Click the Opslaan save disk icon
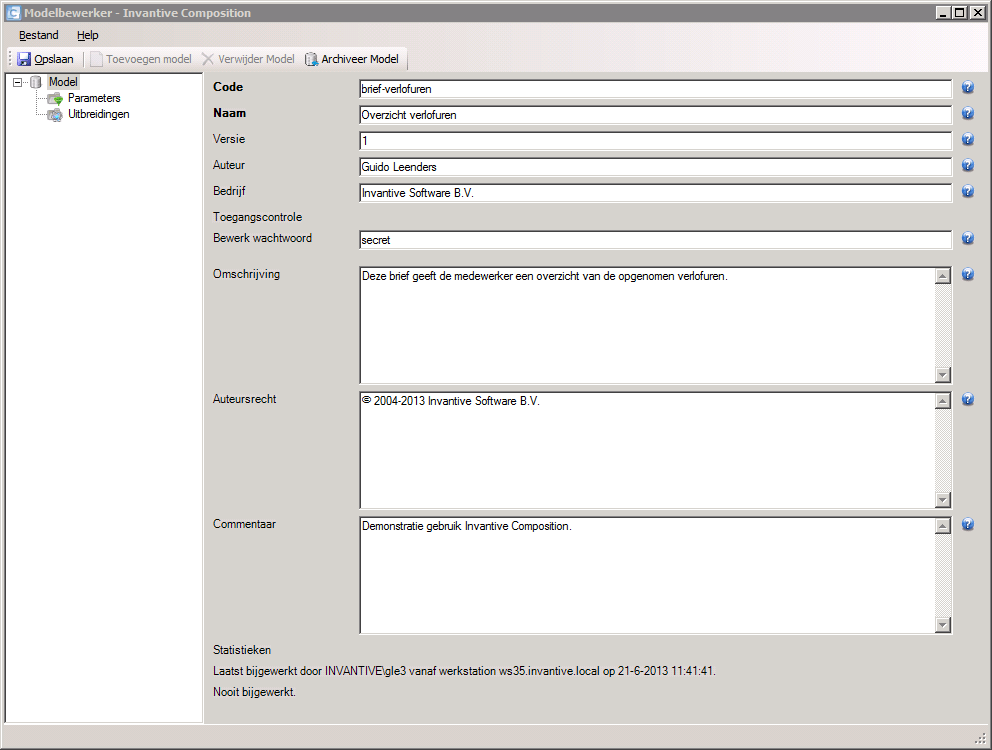Image resolution: width=992 pixels, height=750 pixels. 24,59
